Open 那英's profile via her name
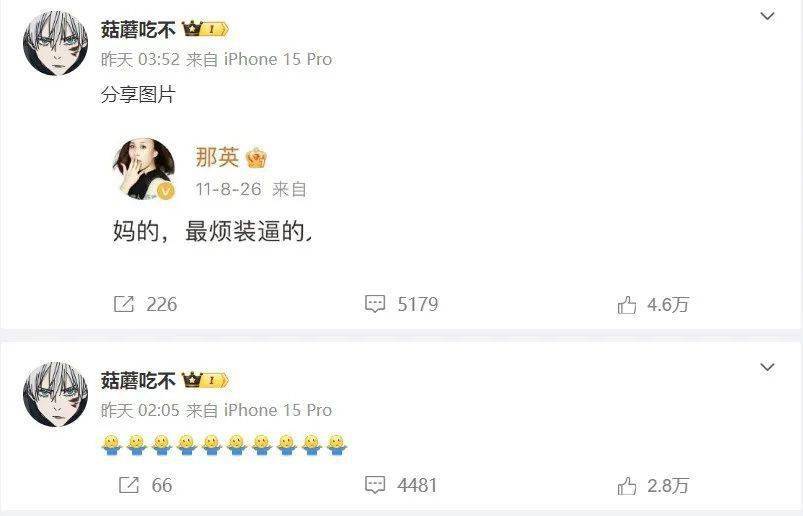 click(217, 157)
